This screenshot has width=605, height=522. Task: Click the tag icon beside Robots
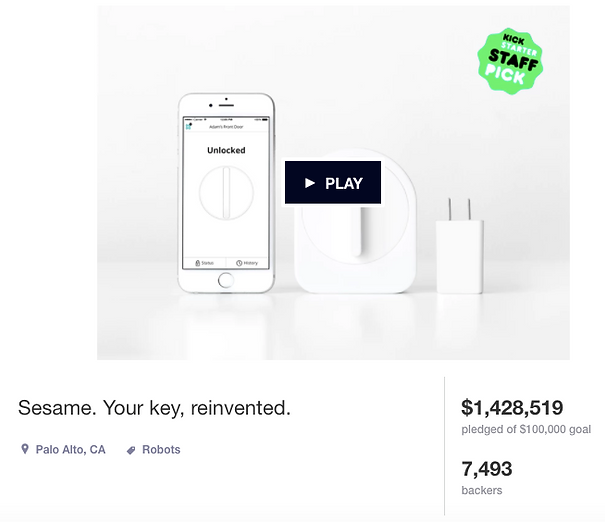click(131, 450)
